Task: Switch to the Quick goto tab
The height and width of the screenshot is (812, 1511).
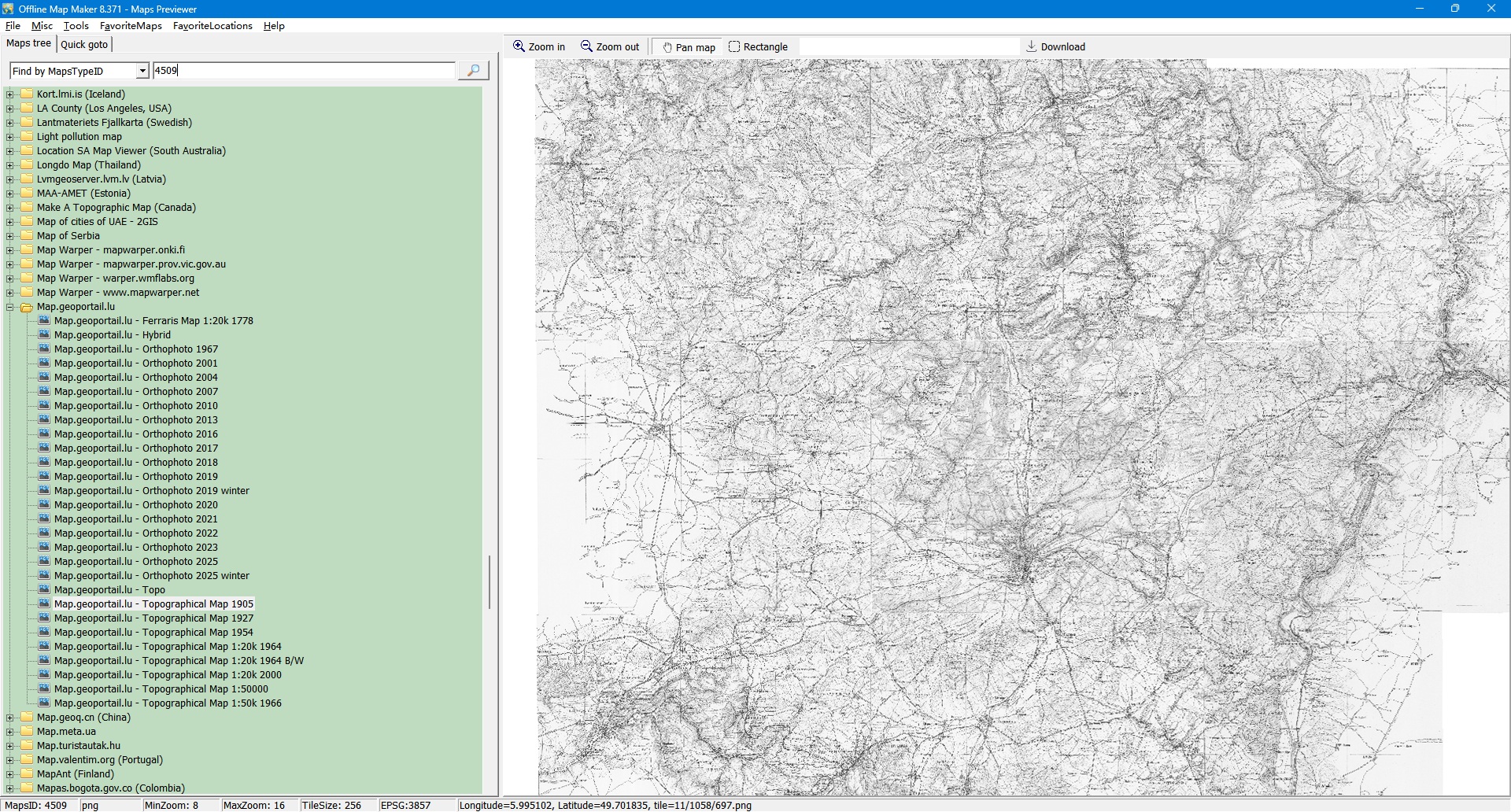Action: (84, 44)
